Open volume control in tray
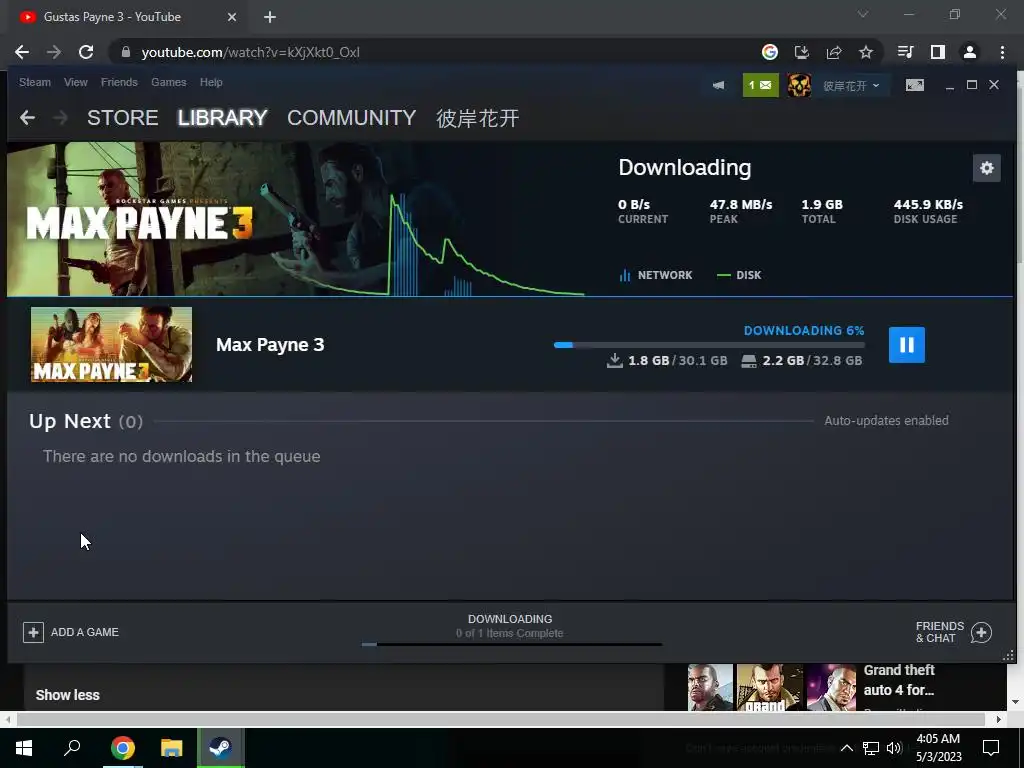Image resolution: width=1024 pixels, height=768 pixels. [x=894, y=748]
